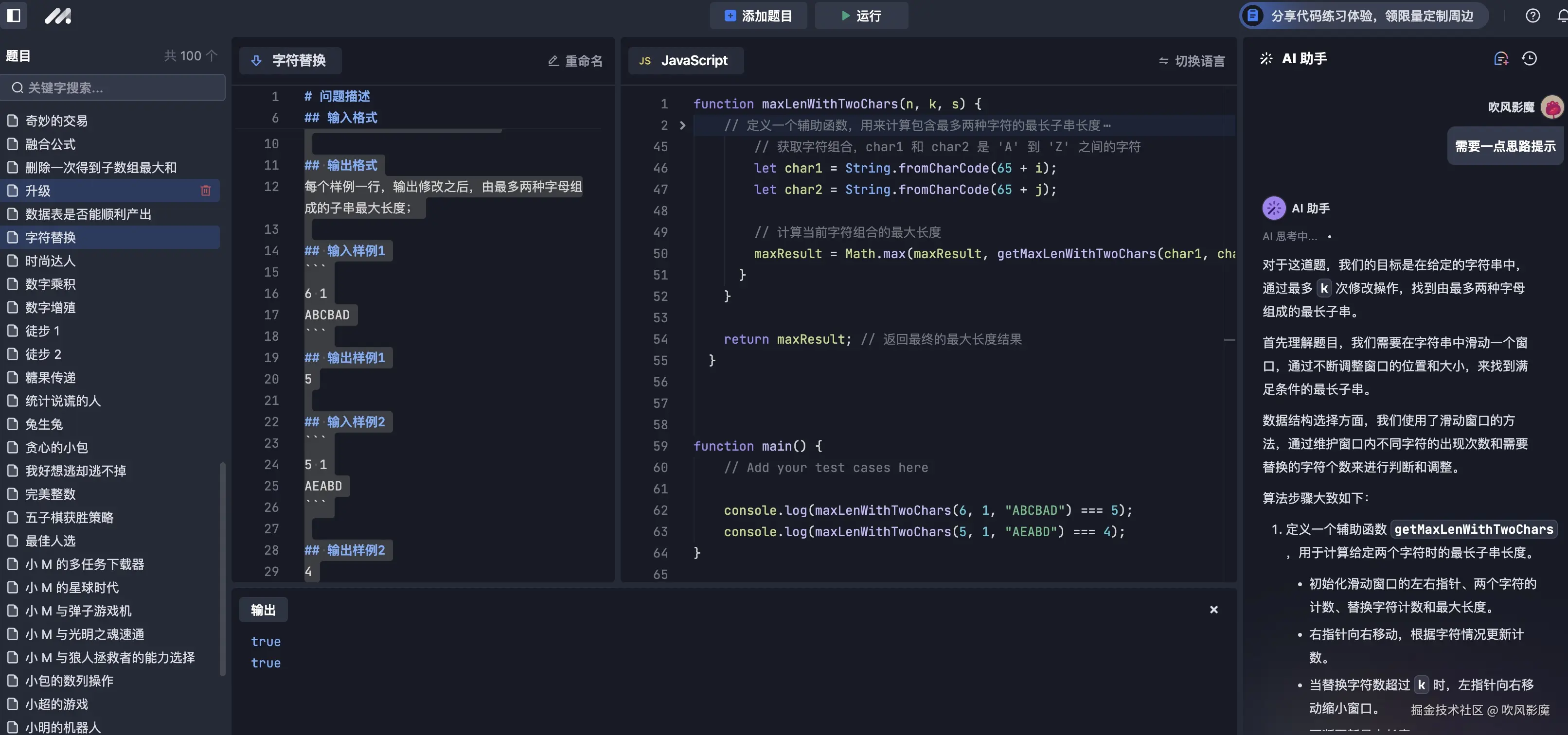Open AI conversation history icon
Screen dimensions: 1568x735
pyautogui.click(x=1530, y=58)
